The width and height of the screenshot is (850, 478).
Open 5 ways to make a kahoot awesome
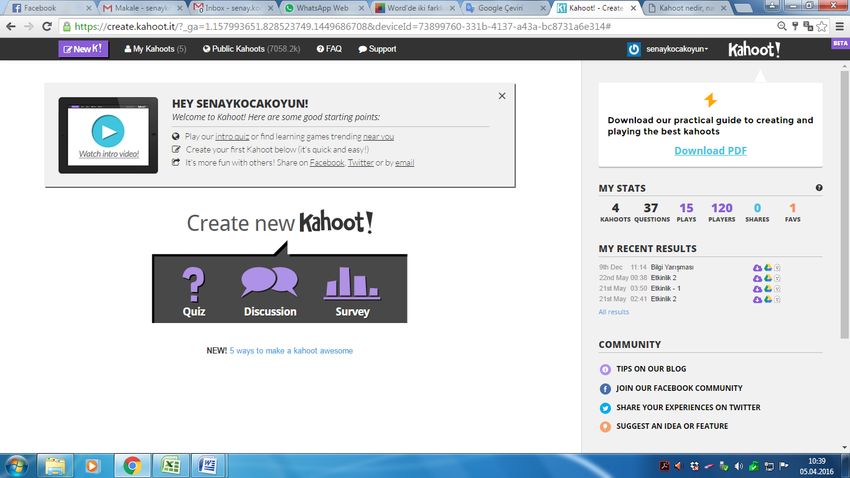(x=291, y=351)
